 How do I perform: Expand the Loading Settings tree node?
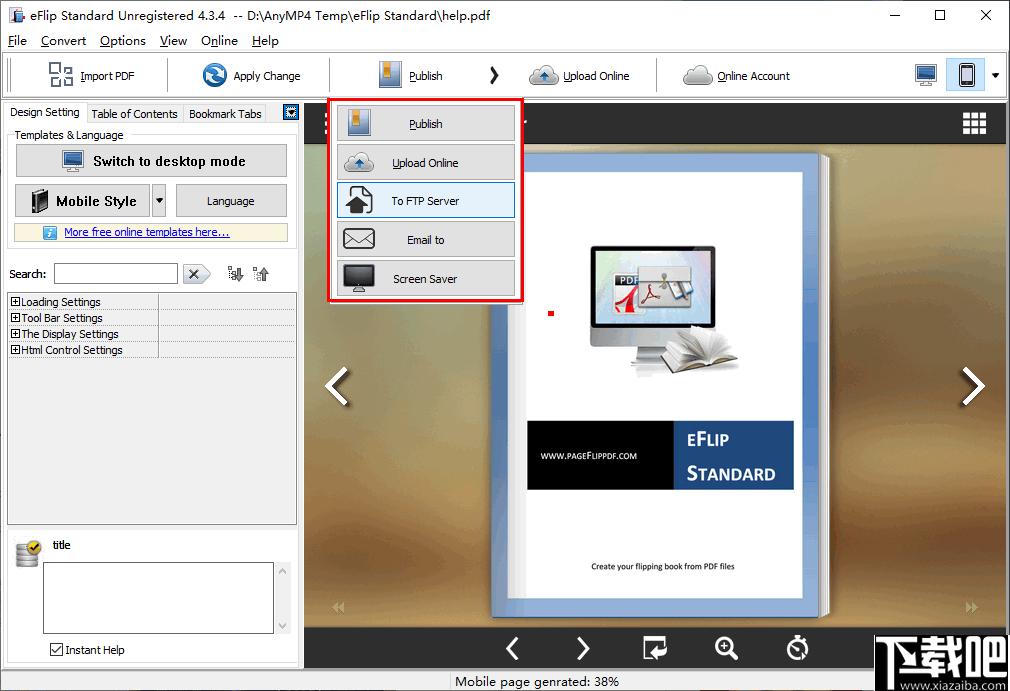click(15, 302)
